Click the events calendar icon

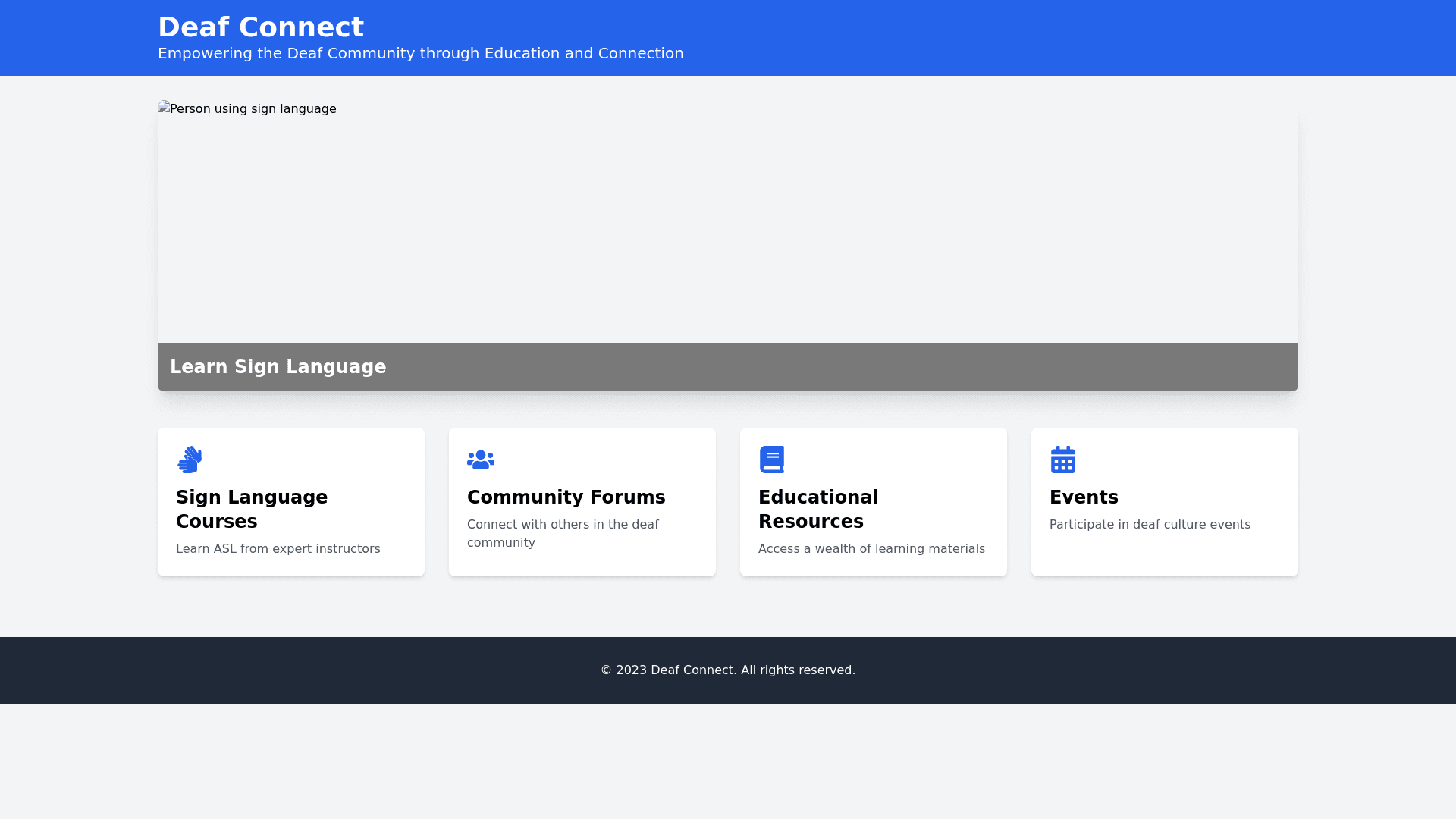(x=1062, y=460)
